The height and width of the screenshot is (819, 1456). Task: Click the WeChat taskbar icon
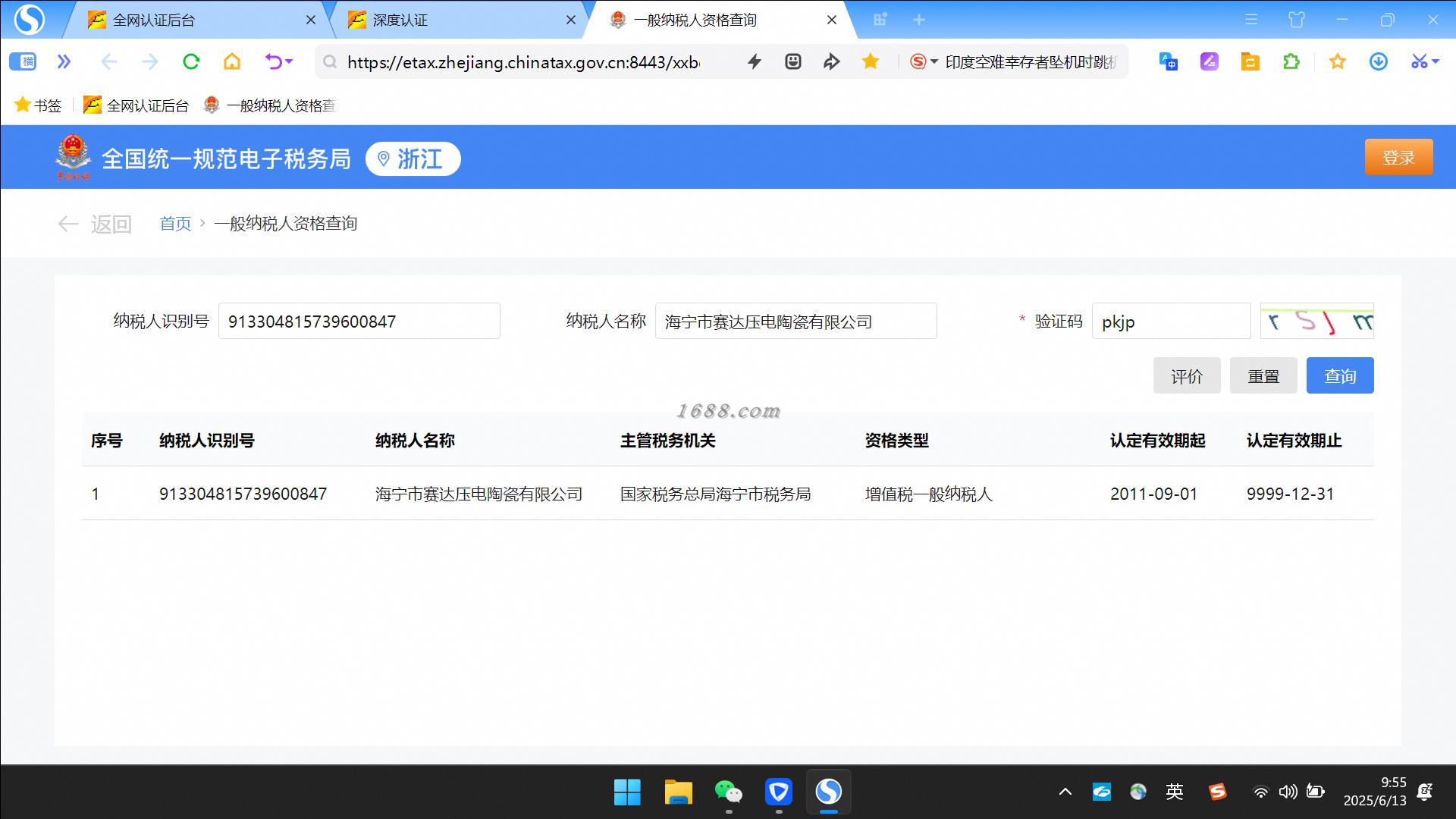(x=728, y=792)
